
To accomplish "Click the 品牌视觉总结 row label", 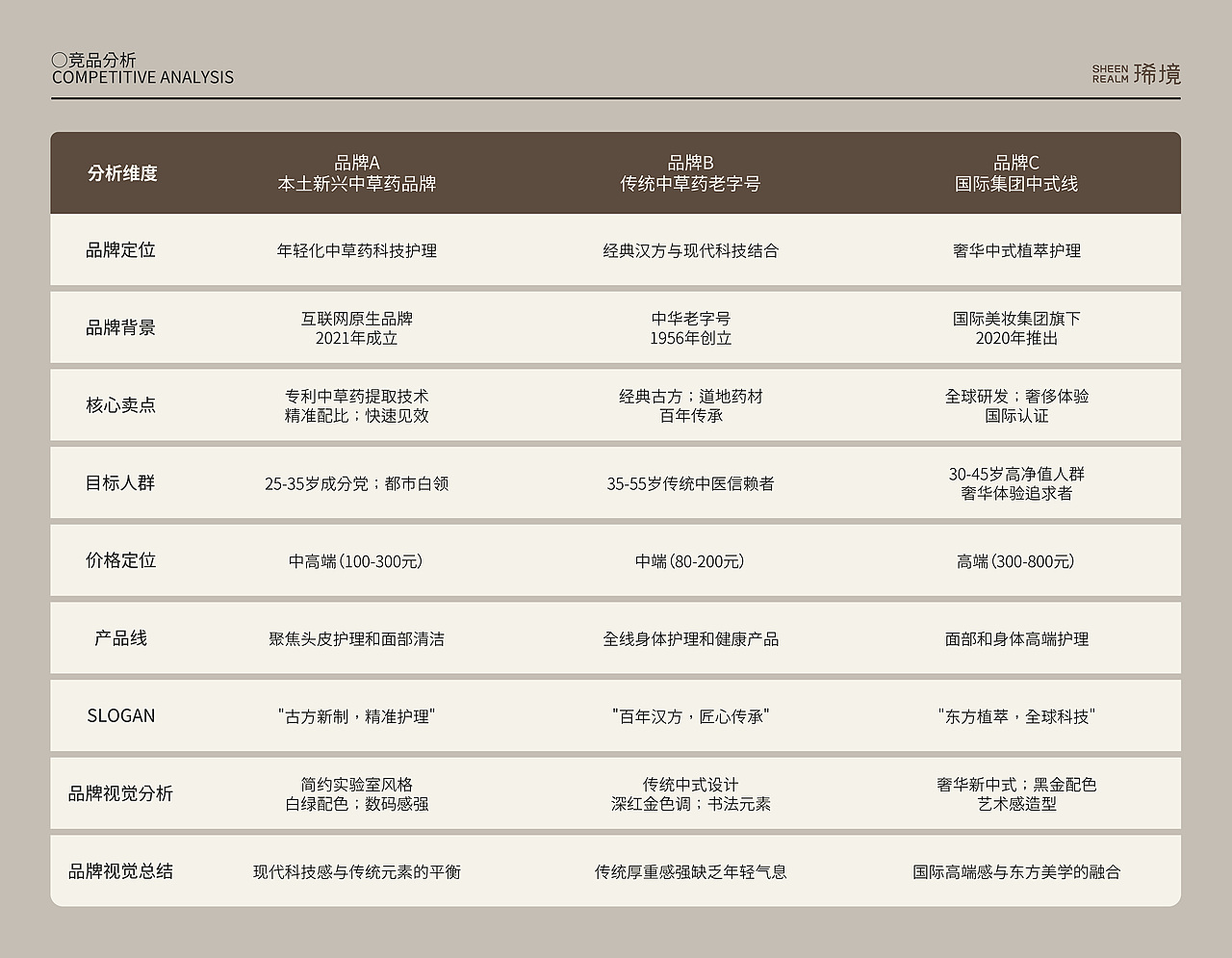I will [x=119, y=870].
